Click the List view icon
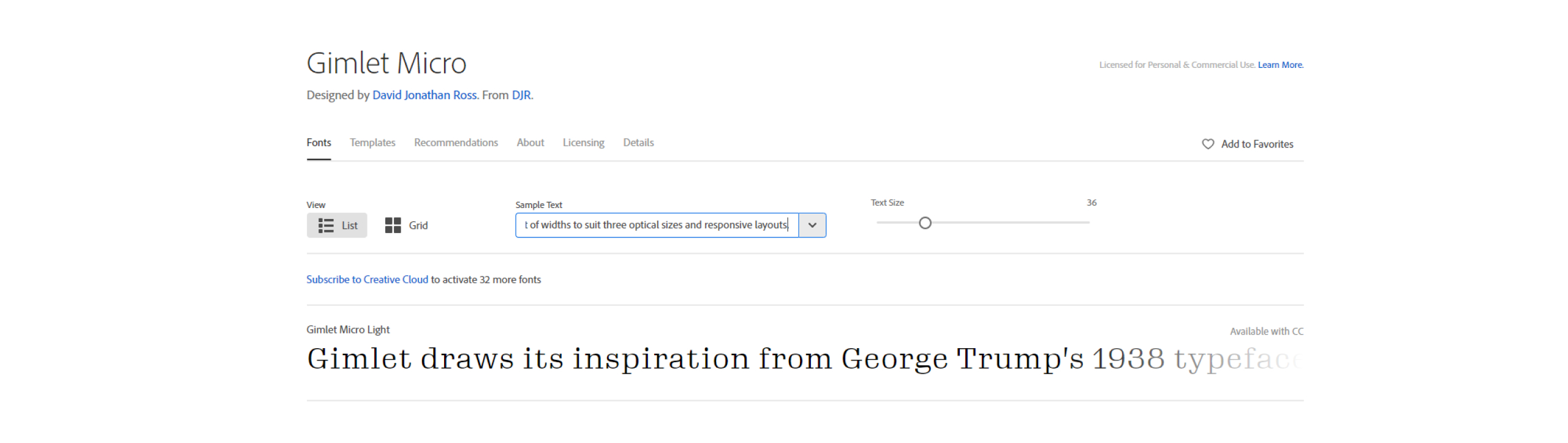The image size is (1568, 443). tap(325, 225)
